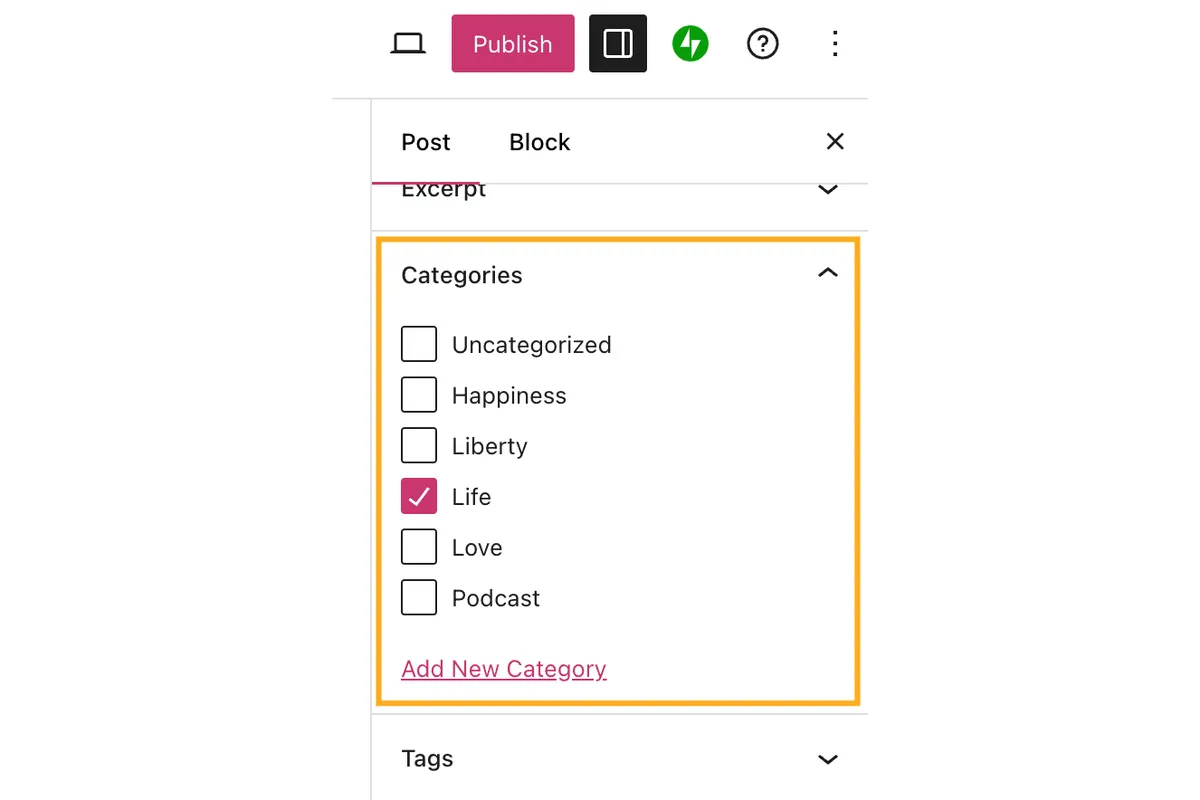Check the Uncategorized category box
Image resolution: width=1200 pixels, height=800 pixels.
click(419, 344)
